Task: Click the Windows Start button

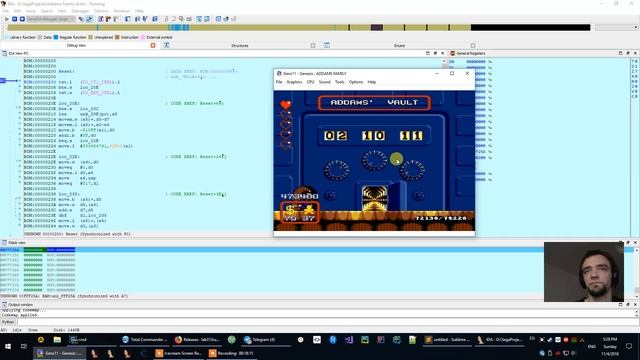Action: pos(7,346)
